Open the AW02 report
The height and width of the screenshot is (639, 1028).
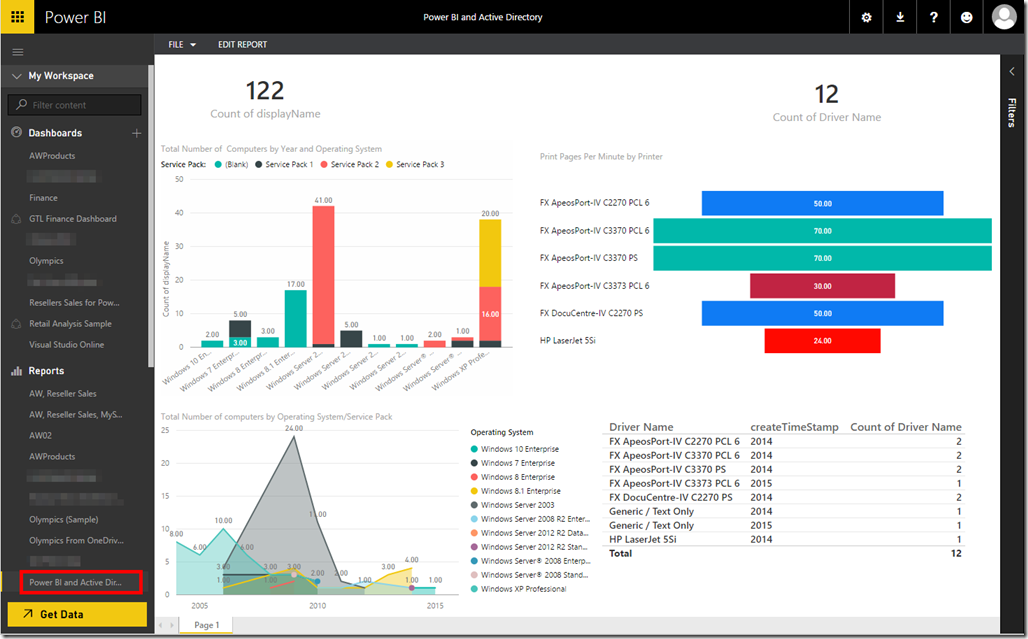click(40, 436)
